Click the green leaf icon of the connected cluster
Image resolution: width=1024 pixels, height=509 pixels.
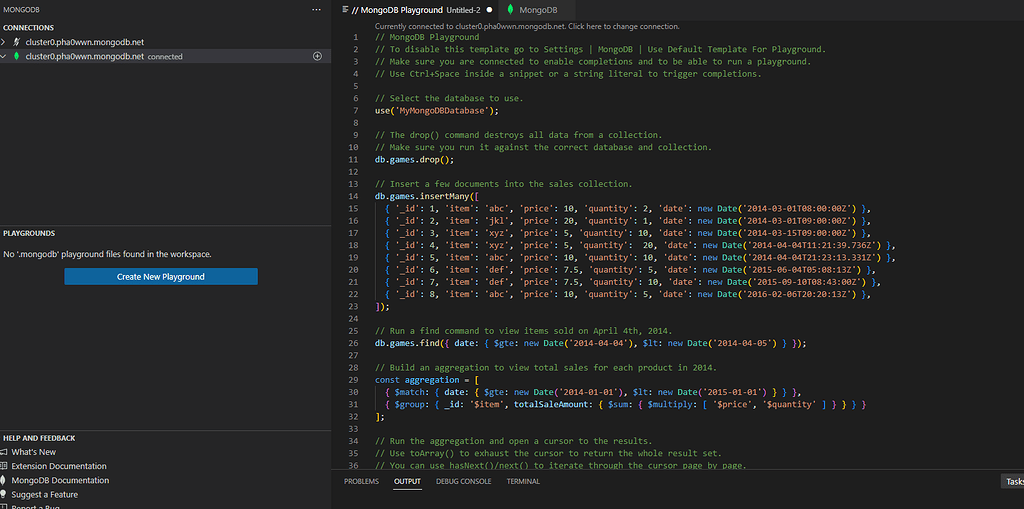point(16,57)
